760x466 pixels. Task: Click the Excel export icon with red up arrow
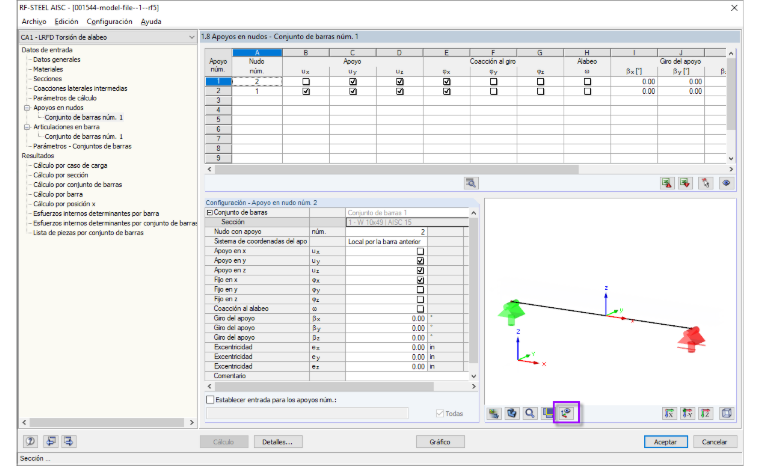[667, 183]
